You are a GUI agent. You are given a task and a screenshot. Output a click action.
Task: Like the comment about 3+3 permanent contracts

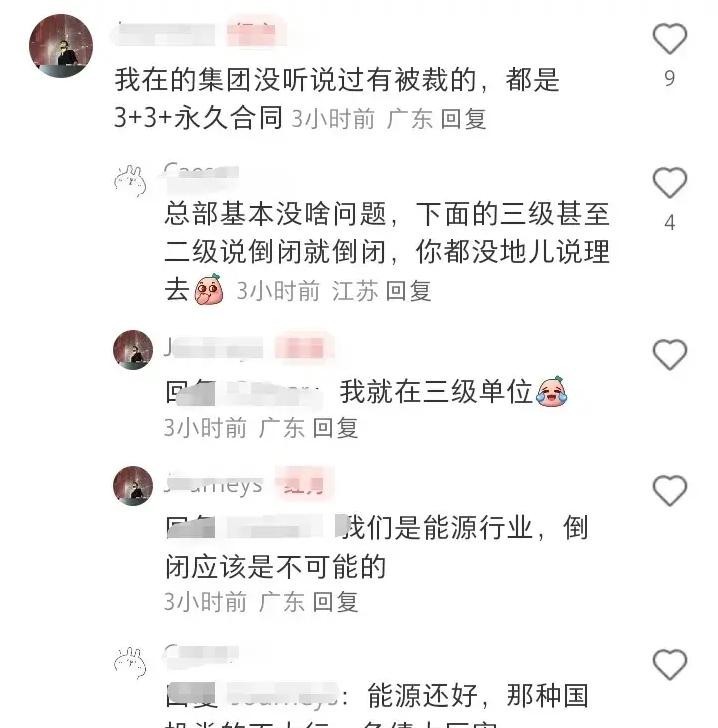click(x=670, y=39)
